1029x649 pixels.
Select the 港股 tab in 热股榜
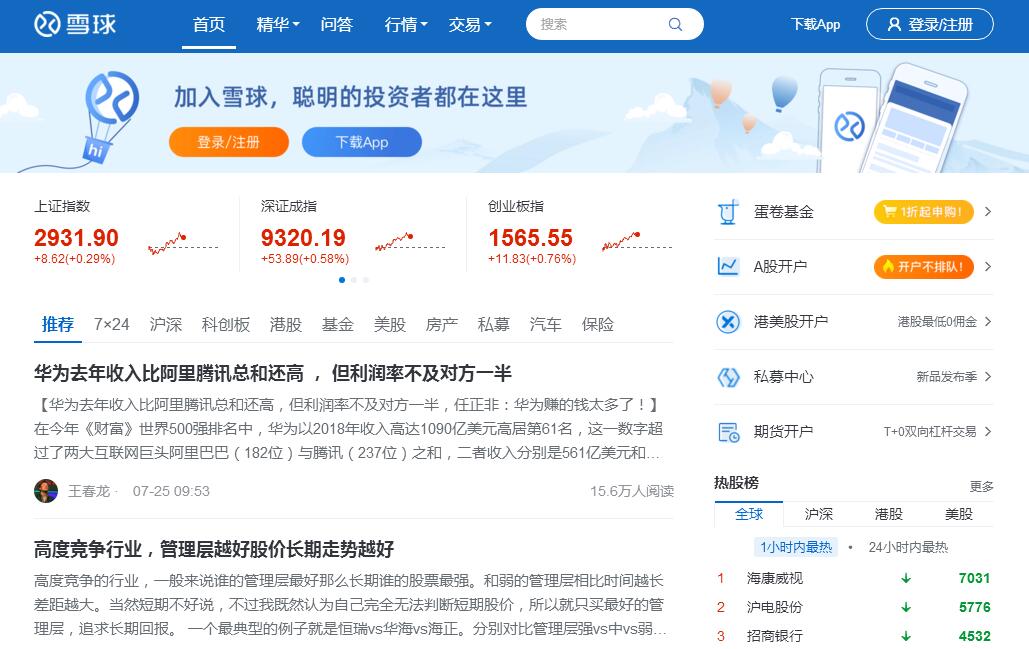point(888,514)
